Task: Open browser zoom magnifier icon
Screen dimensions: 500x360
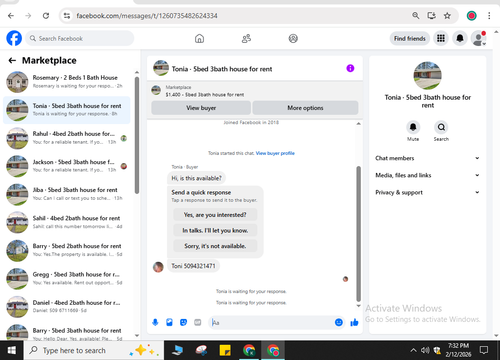Action: [x=416, y=16]
